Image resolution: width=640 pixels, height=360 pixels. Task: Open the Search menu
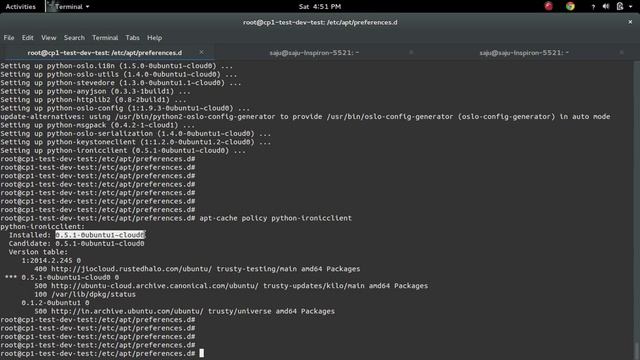[x=74, y=38]
